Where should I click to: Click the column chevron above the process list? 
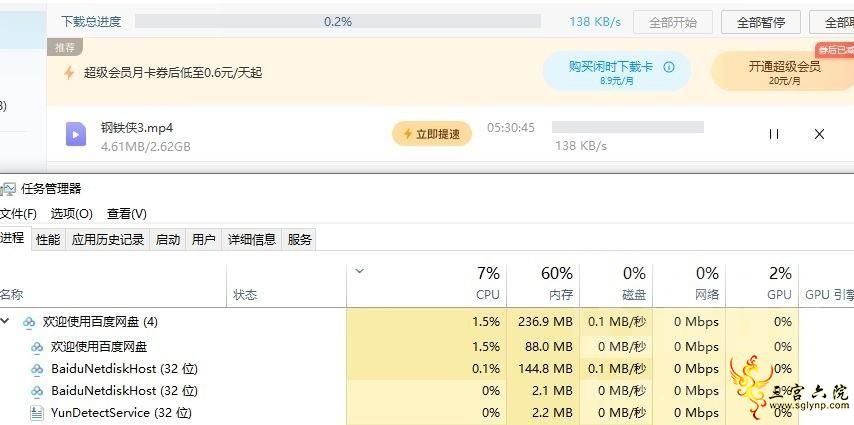click(359, 271)
